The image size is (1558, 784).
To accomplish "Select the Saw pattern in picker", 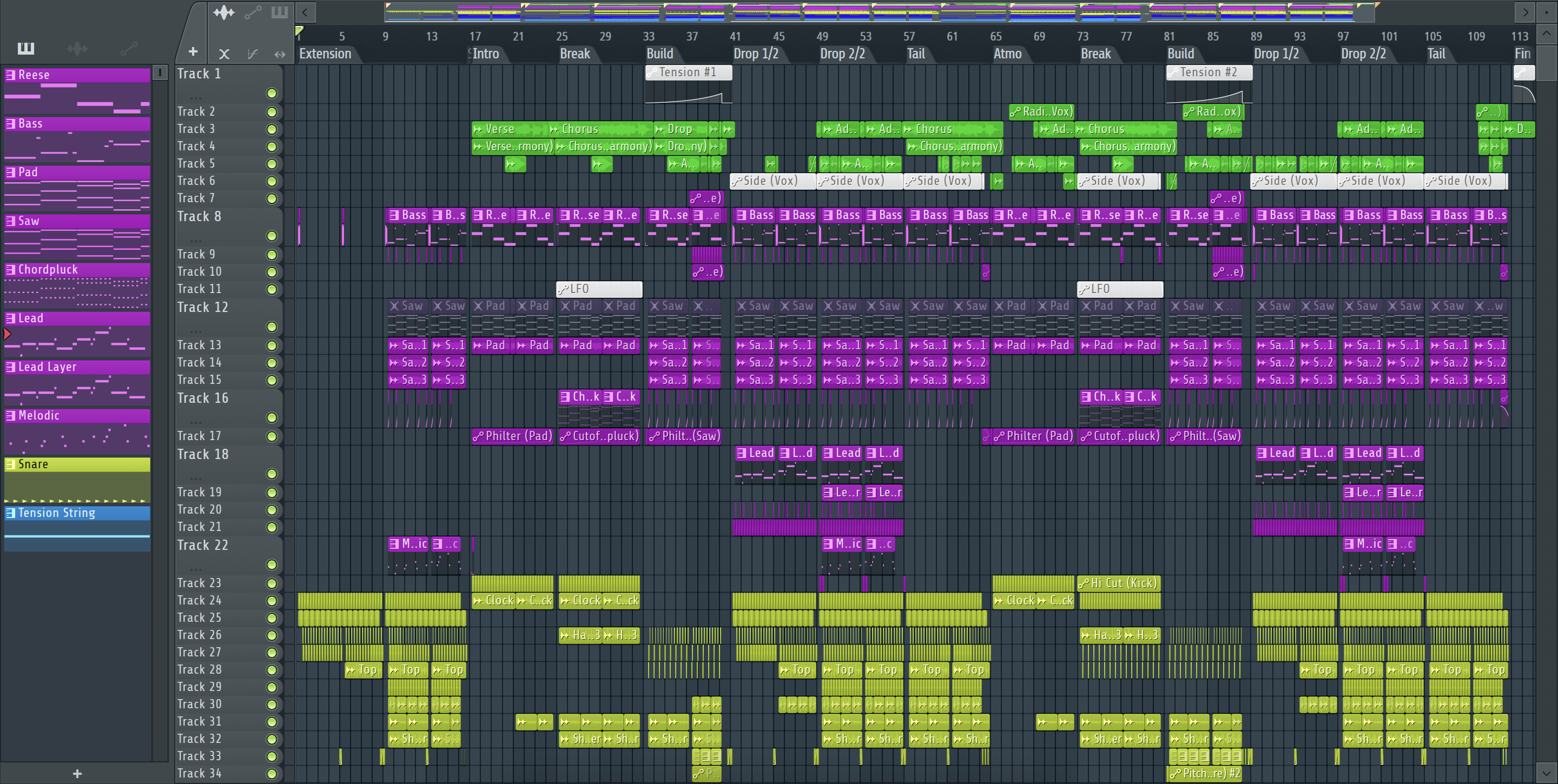I will (x=77, y=237).
